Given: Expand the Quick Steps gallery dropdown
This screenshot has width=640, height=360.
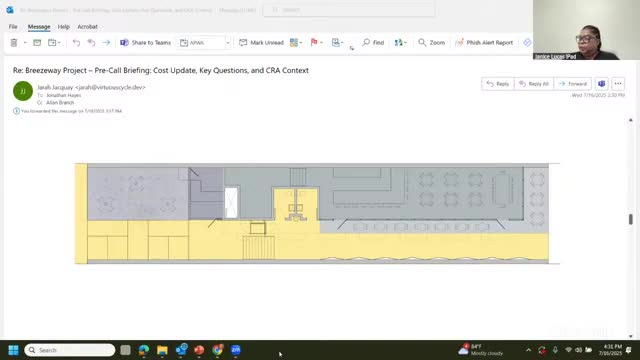Looking at the screenshot, I should click(228, 42).
